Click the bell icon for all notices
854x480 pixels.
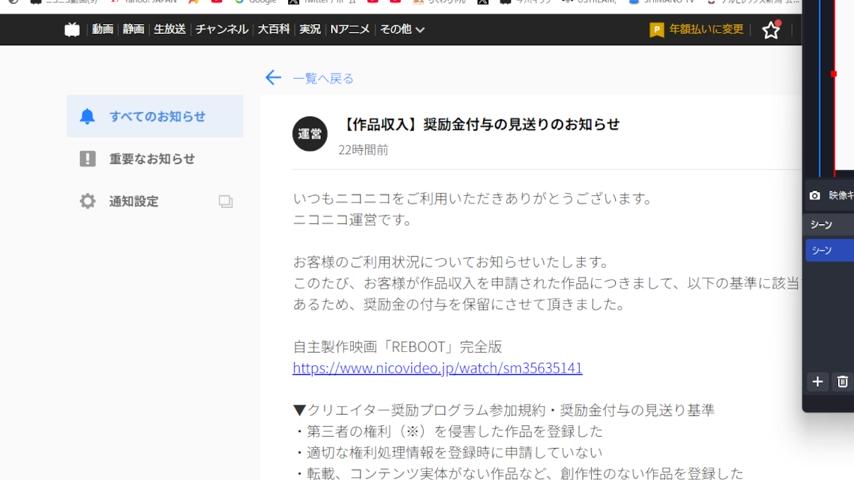coord(87,116)
